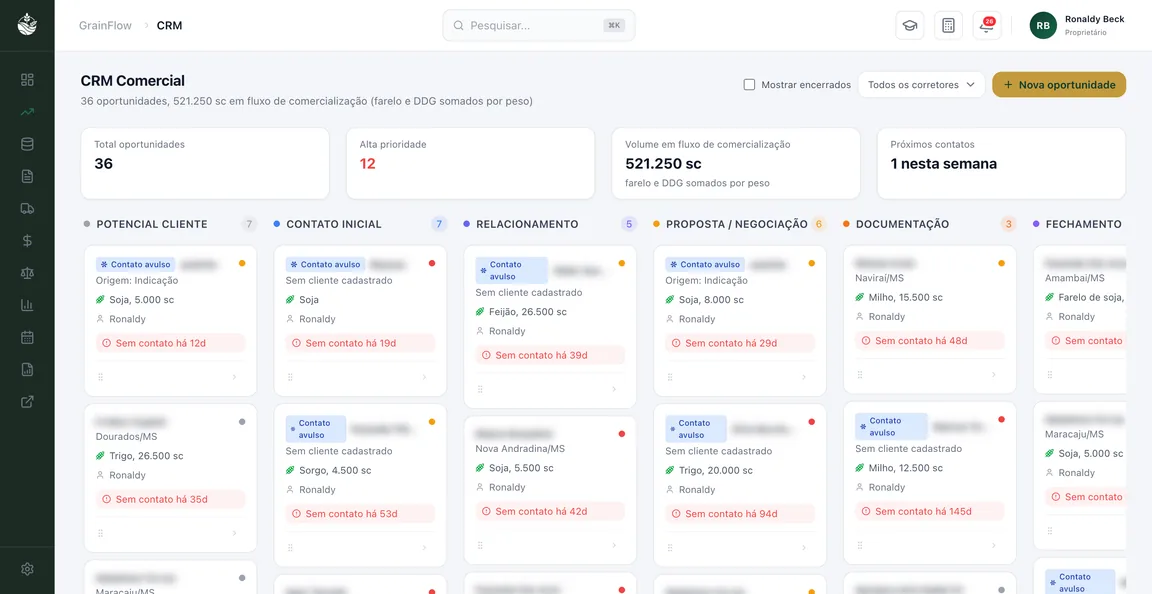Select the POTENCIAL CLIENTE column header
This screenshot has width=1152, height=594.
click(x=152, y=224)
